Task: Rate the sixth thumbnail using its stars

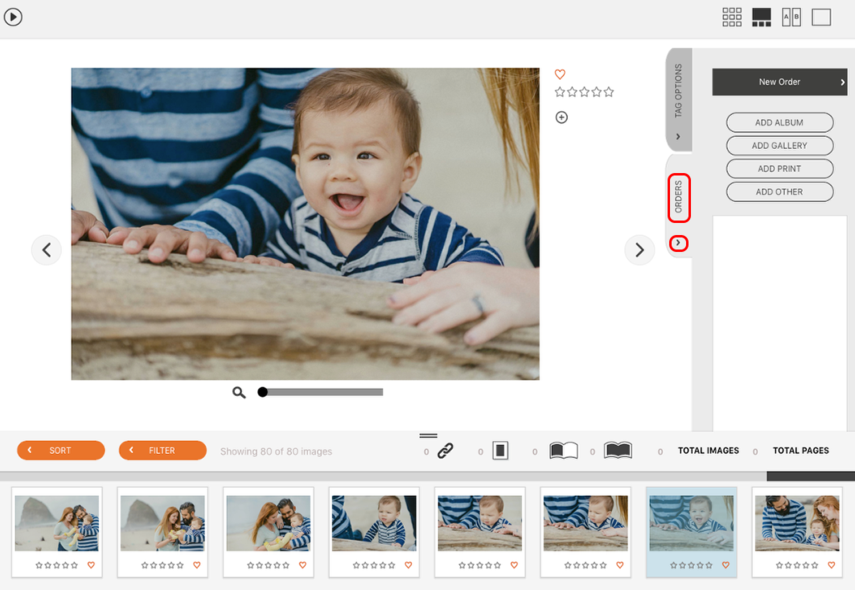Action: [586, 565]
